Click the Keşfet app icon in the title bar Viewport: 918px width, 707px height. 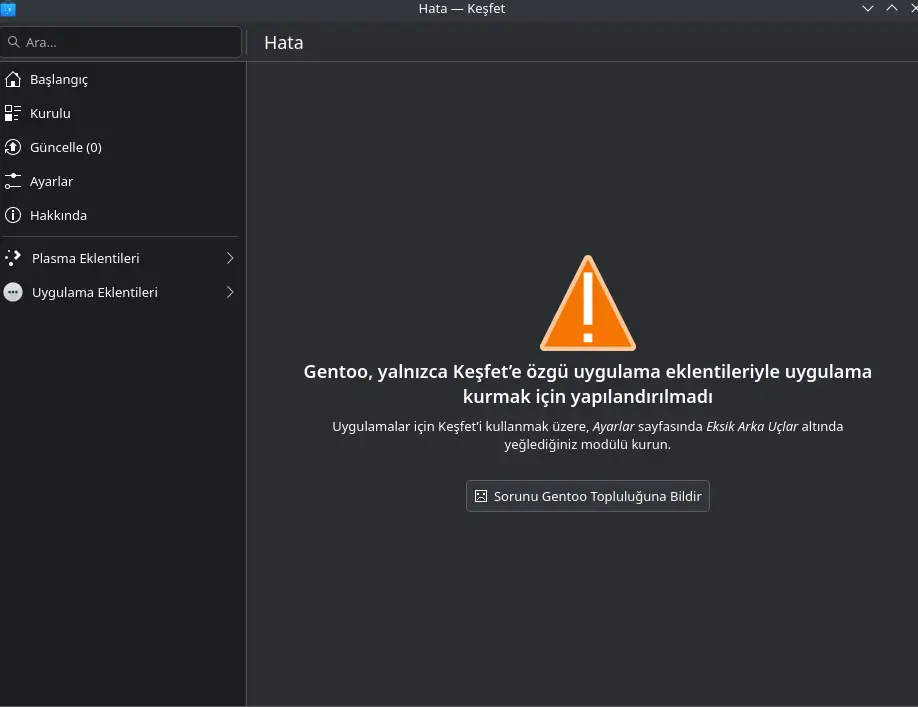(8, 8)
